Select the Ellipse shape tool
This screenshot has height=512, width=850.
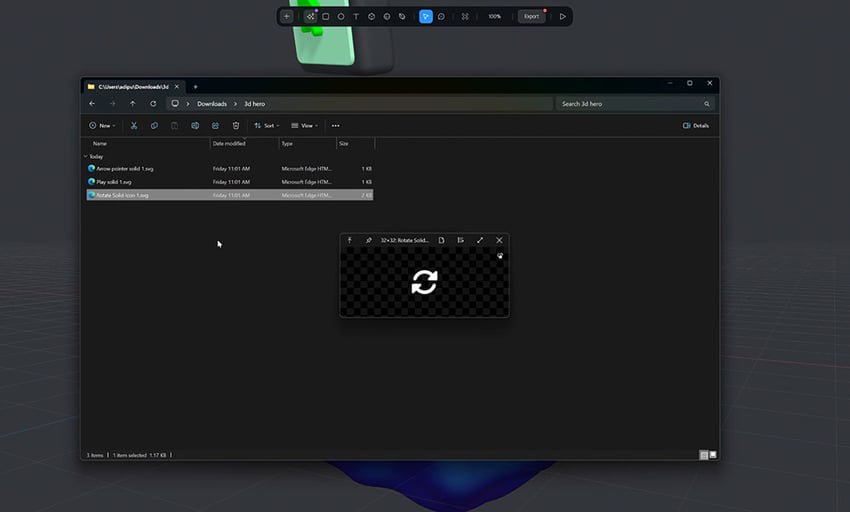tap(341, 16)
